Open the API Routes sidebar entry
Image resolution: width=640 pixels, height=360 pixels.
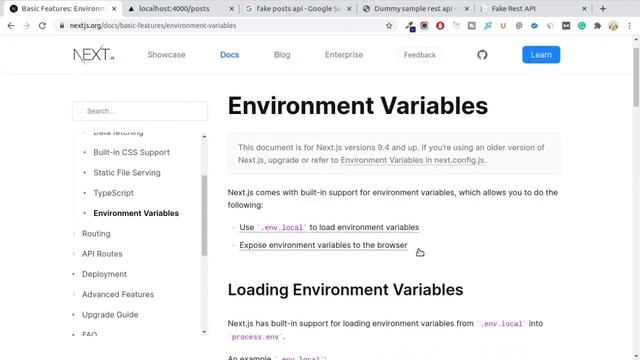(102, 254)
